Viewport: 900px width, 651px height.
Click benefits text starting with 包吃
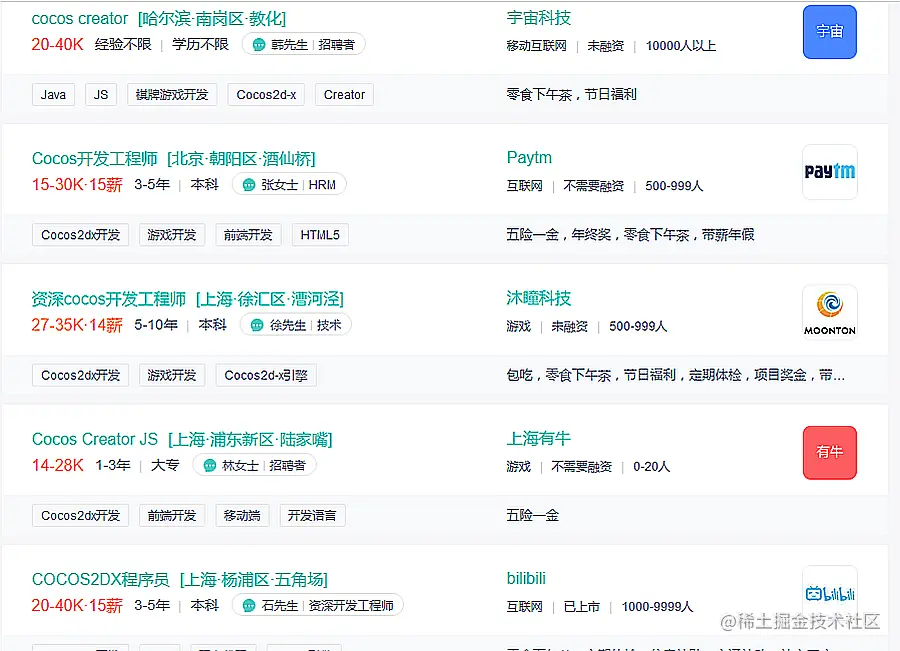tap(676, 375)
